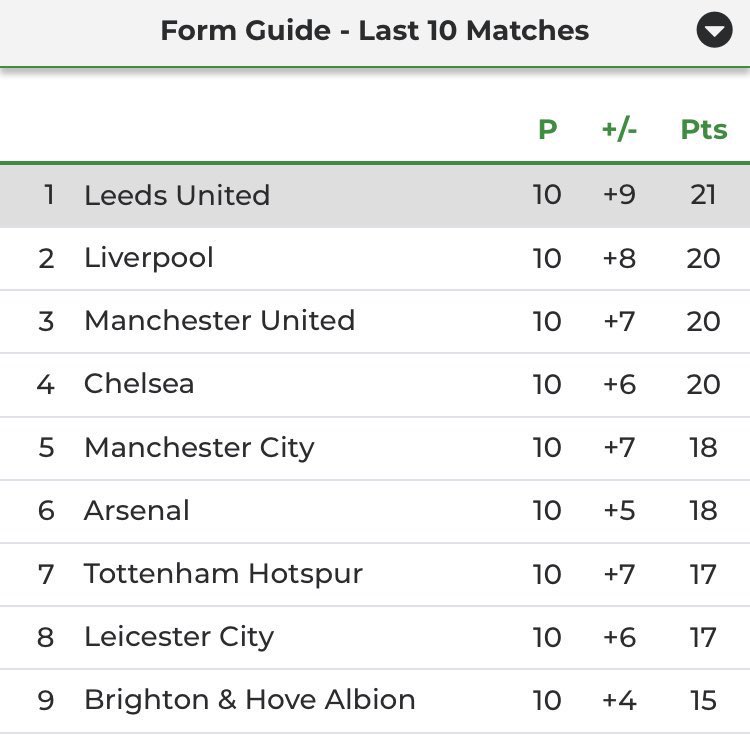Open the Form Guide dropdown arrow icon
Screen dimensions: 750x750
(714, 30)
